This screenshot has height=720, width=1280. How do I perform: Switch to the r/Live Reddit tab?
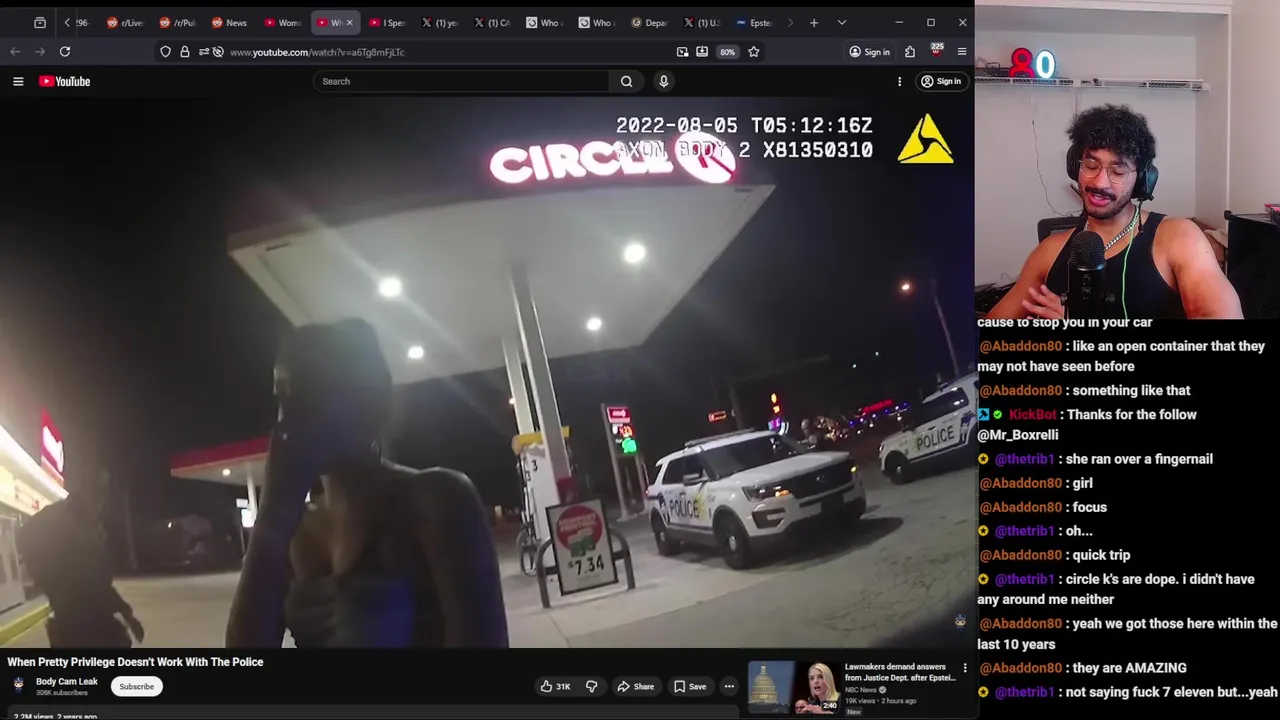124,22
